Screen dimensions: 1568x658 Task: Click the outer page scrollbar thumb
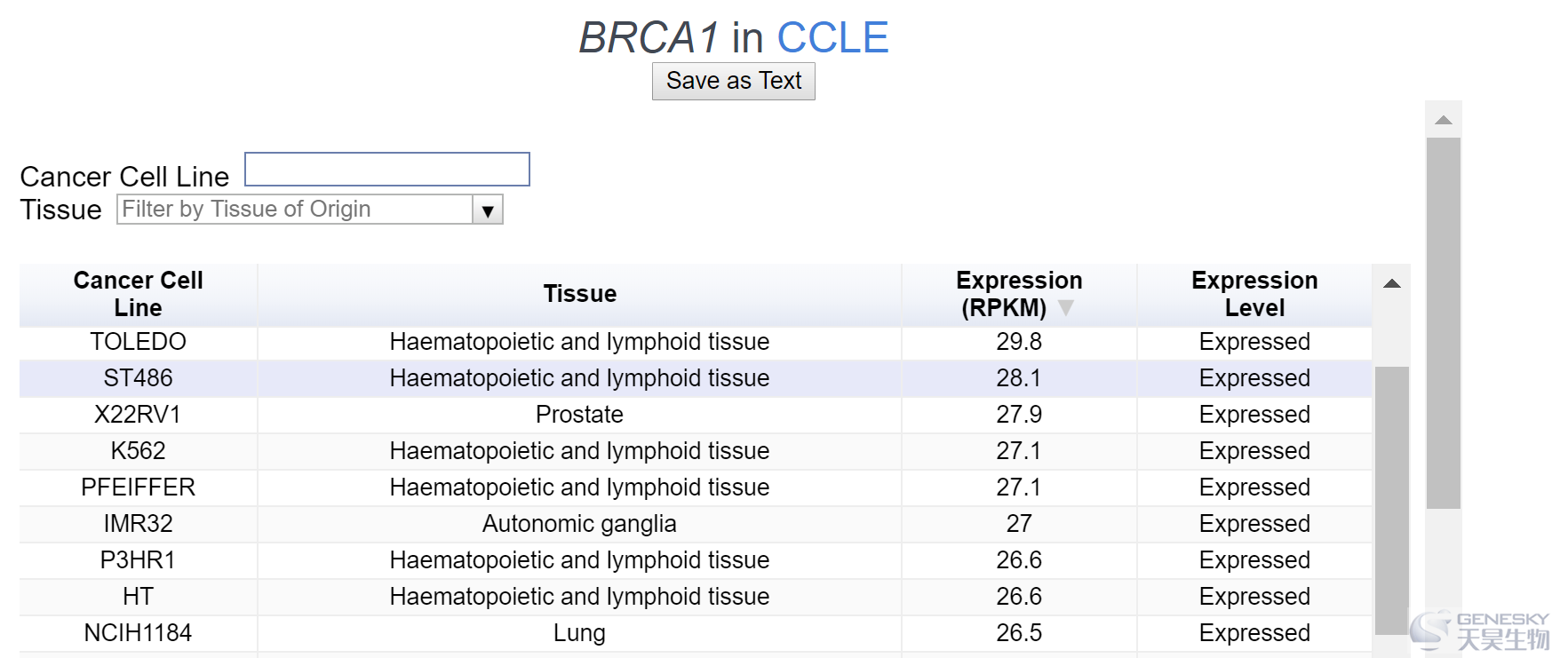1444,323
